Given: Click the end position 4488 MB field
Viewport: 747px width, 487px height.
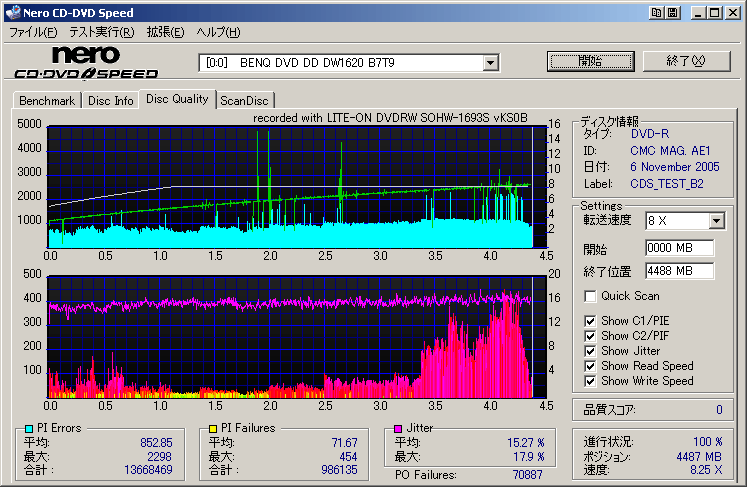Looking at the screenshot, I should (679, 271).
